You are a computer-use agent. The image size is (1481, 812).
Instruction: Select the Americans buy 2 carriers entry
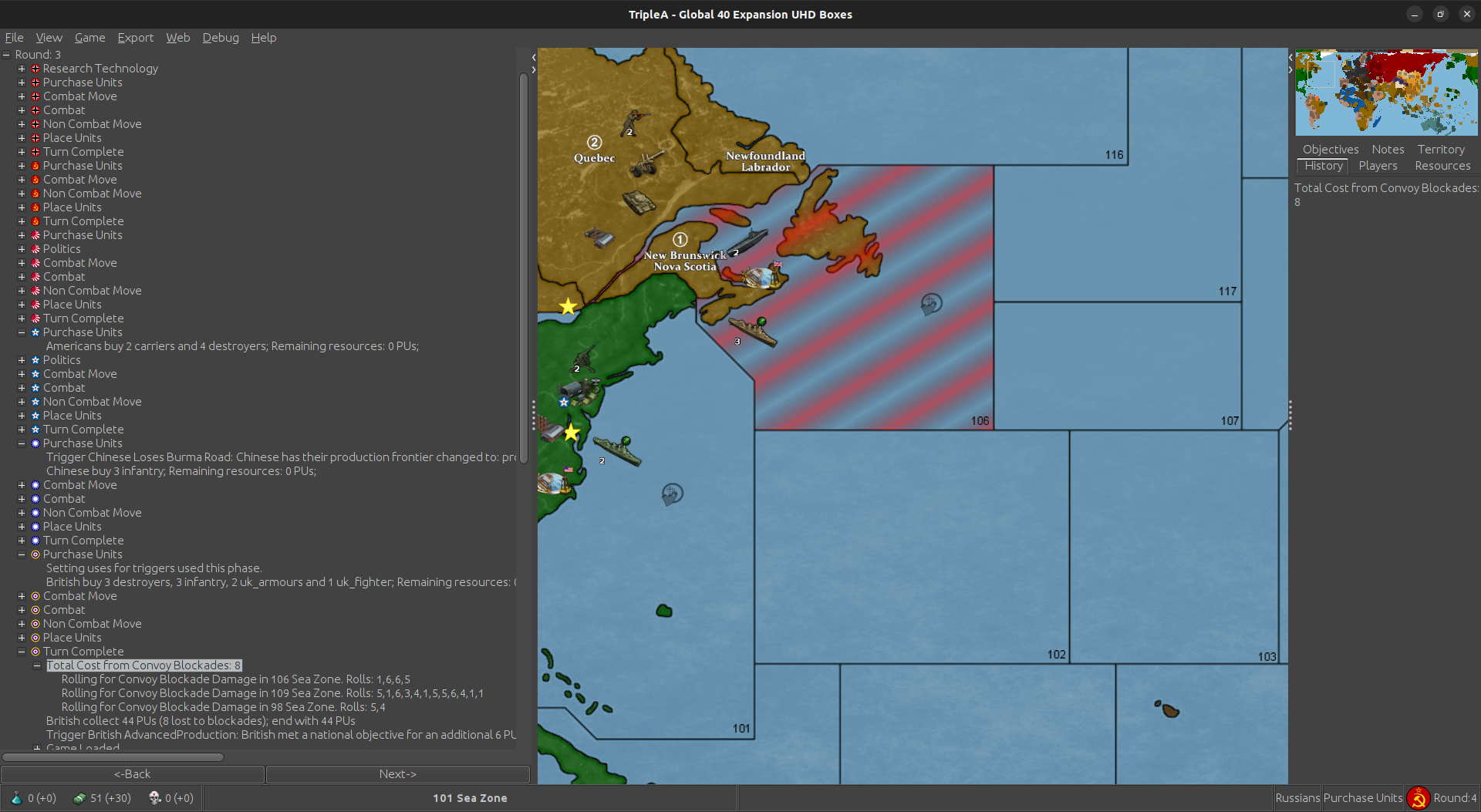click(x=232, y=346)
